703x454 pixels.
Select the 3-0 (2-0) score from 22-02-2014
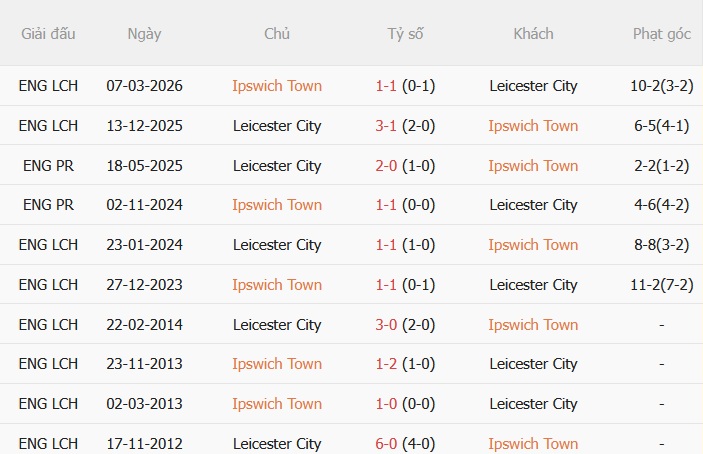tap(405, 325)
